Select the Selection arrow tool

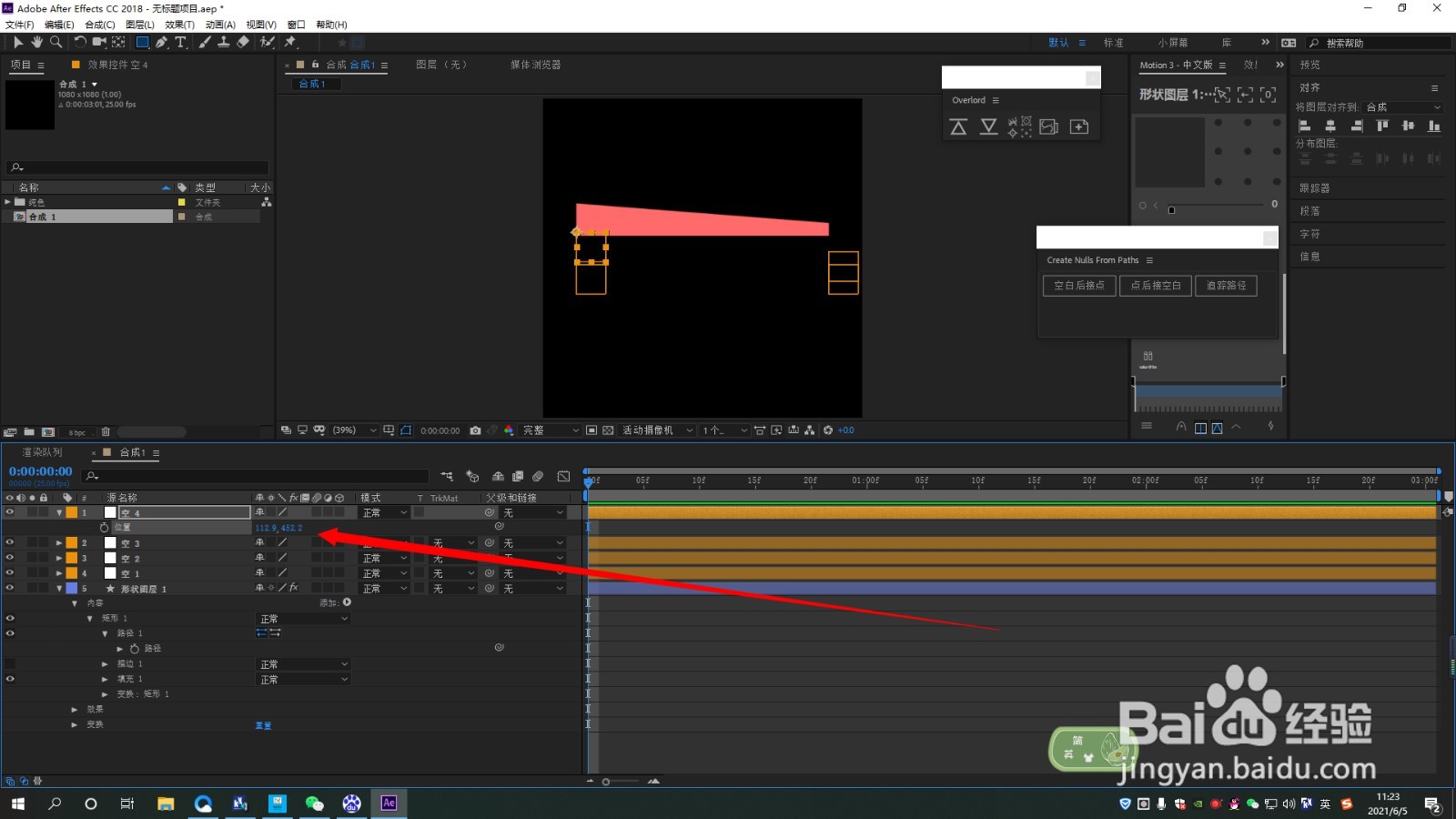pos(18,42)
